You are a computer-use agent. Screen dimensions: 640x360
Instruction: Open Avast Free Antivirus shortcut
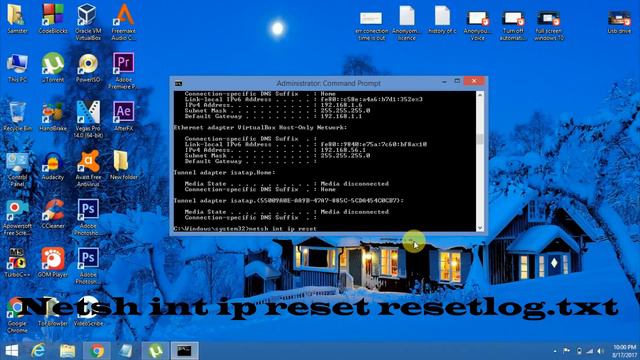pyautogui.click(x=88, y=169)
